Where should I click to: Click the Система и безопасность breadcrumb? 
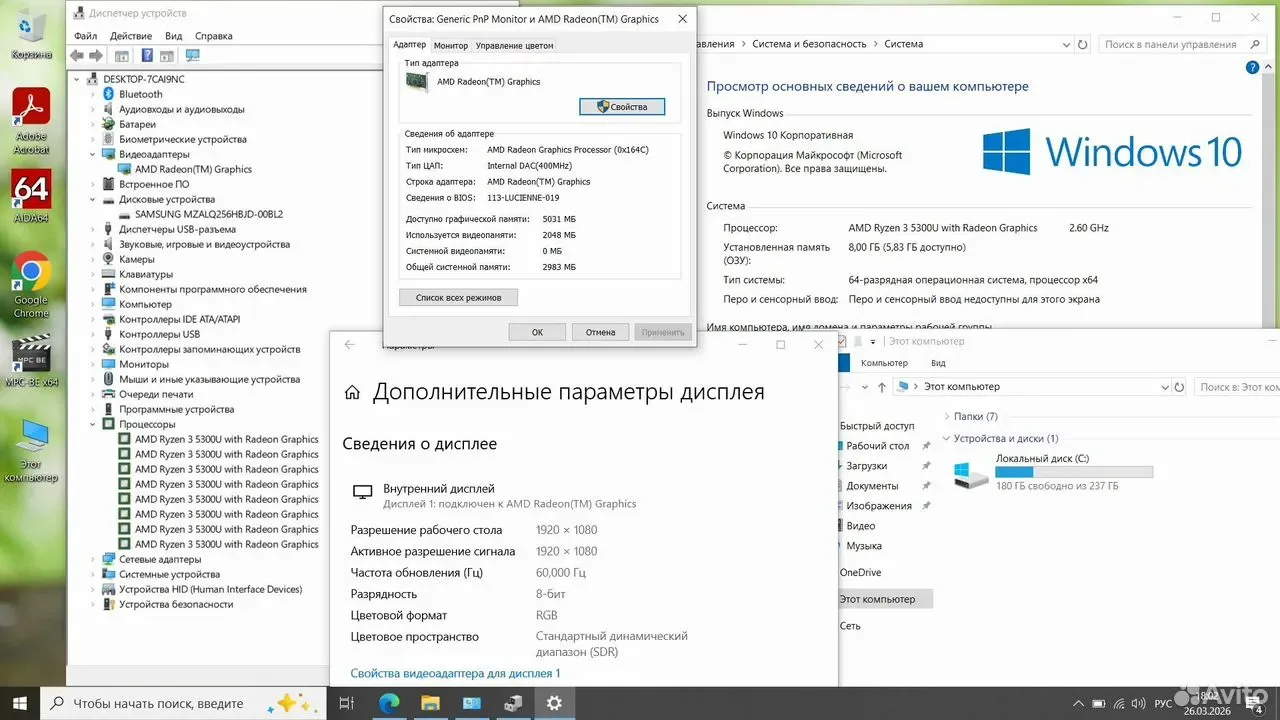coord(809,44)
